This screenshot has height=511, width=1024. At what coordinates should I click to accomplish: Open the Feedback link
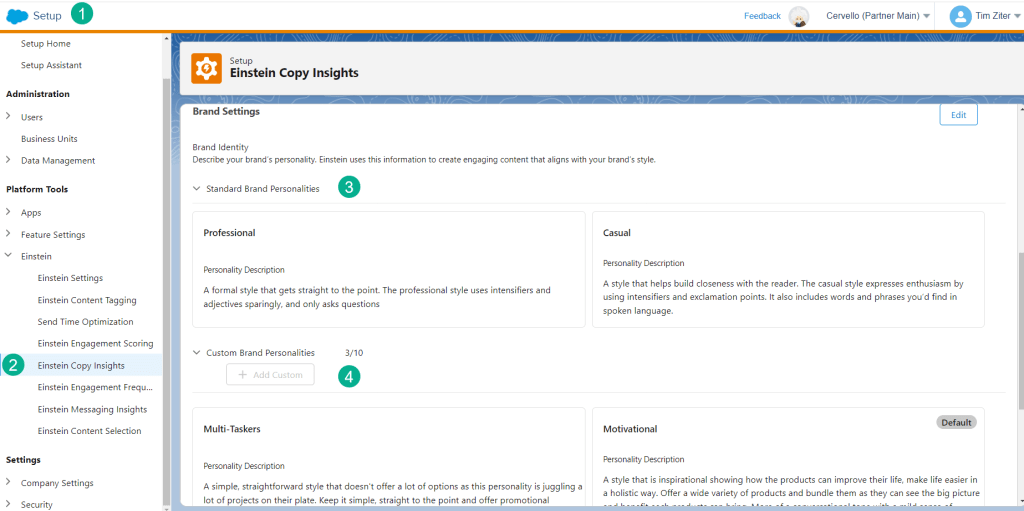point(762,16)
